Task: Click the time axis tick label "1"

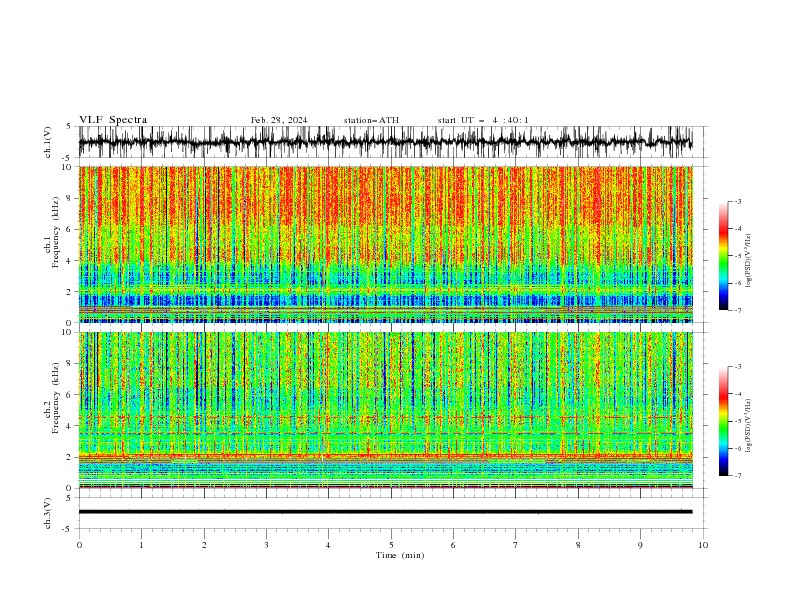Action: 141,545
